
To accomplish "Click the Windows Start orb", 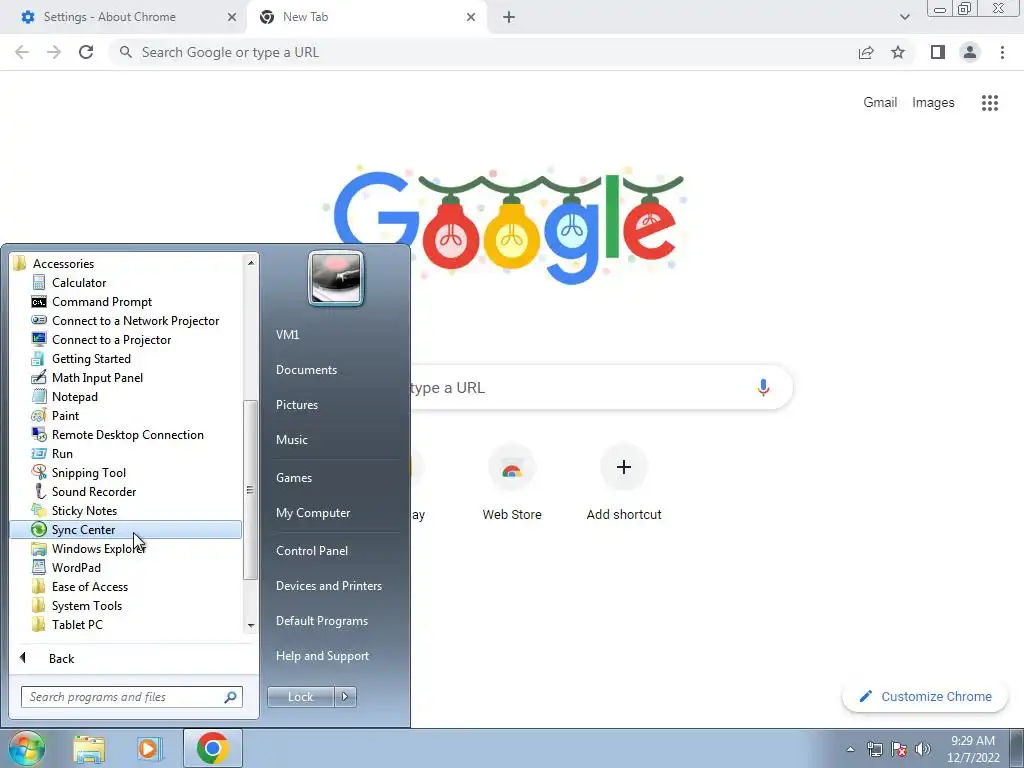I will tap(26, 748).
